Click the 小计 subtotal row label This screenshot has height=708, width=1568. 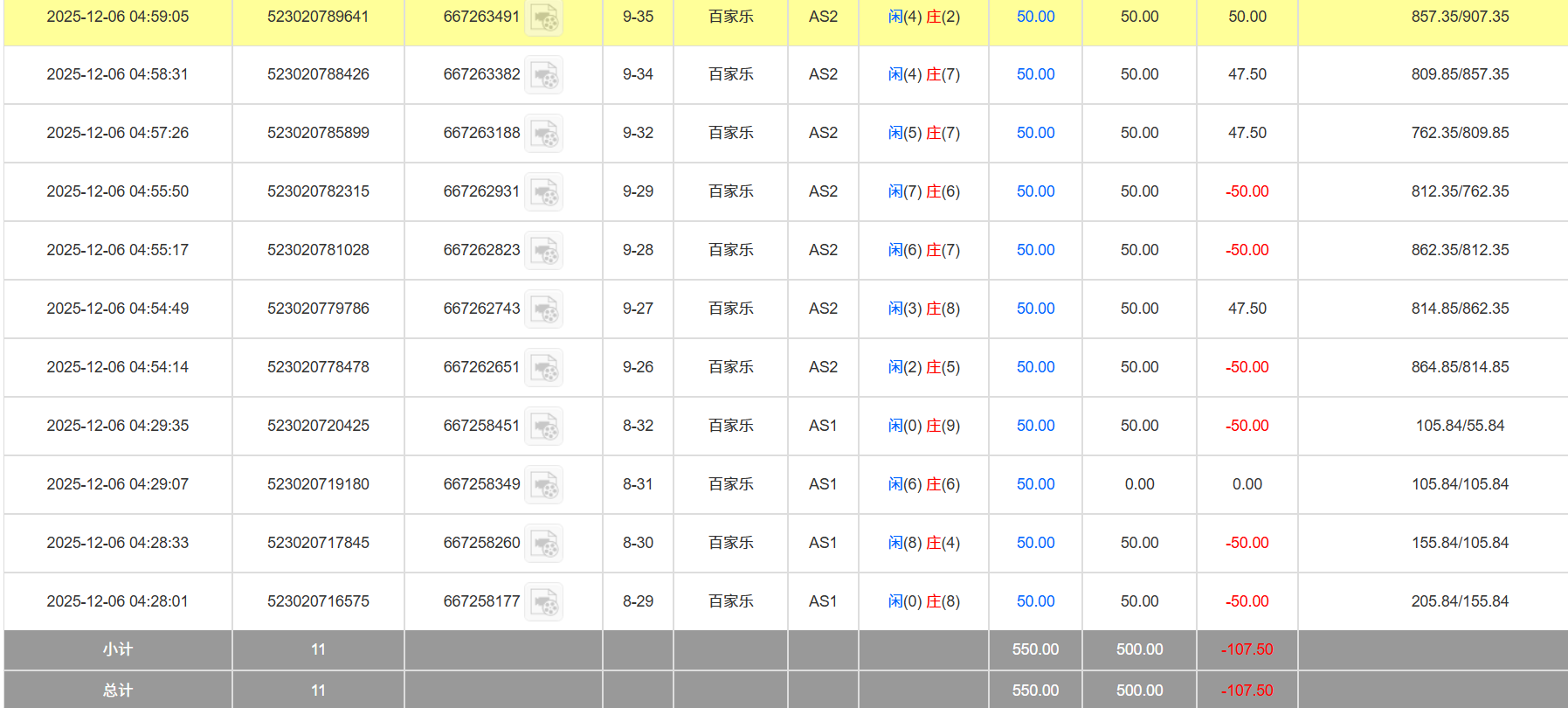[118, 649]
